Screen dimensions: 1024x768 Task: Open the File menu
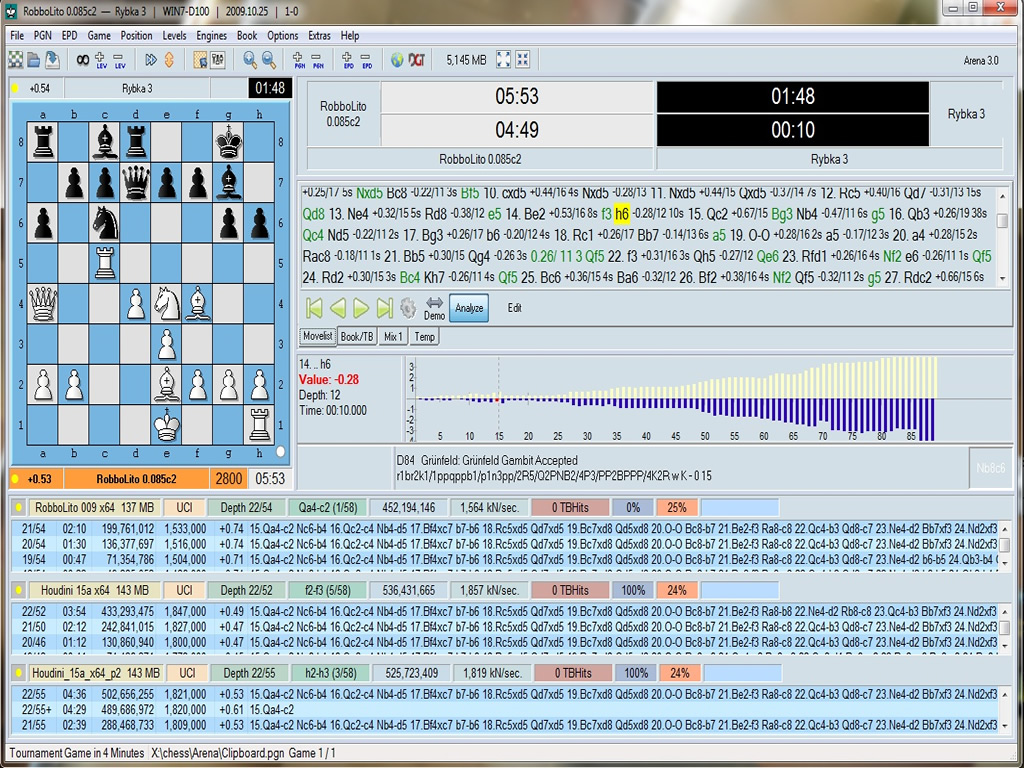(x=17, y=35)
